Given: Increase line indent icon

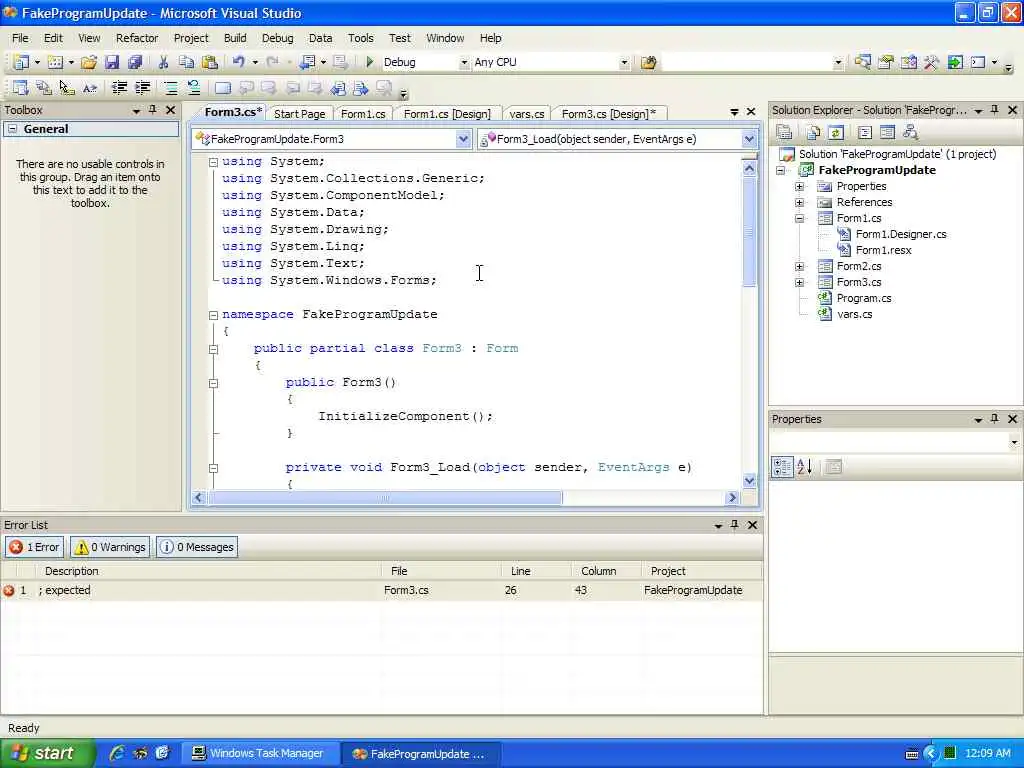Looking at the screenshot, I should pyautogui.click(x=142, y=88).
